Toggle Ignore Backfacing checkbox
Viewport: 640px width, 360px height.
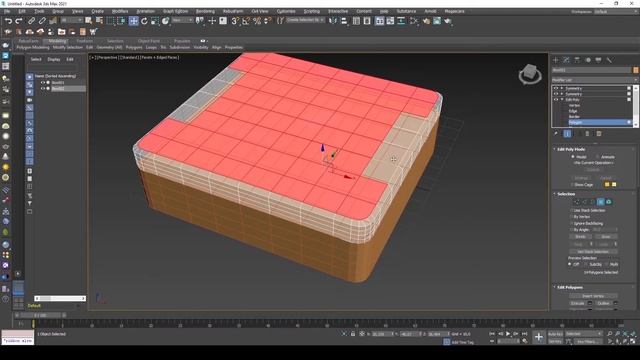571,223
